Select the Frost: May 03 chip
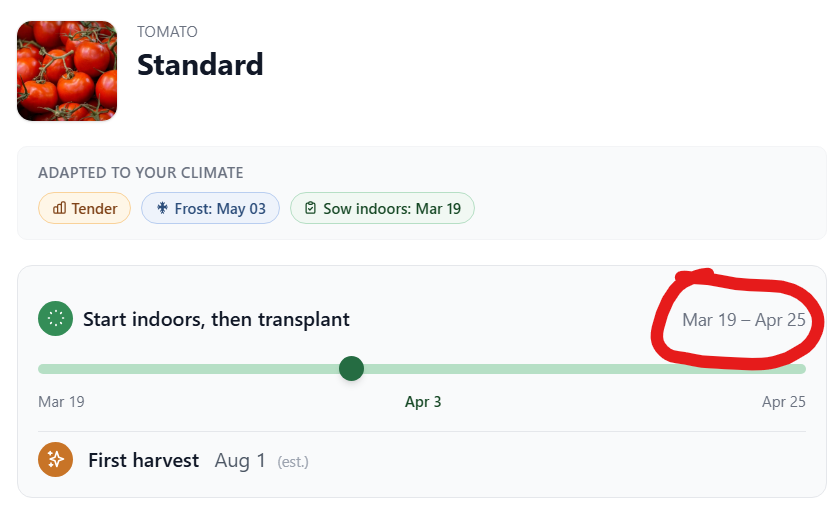Viewport: 832px width, 511px height. click(x=210, y=208)
